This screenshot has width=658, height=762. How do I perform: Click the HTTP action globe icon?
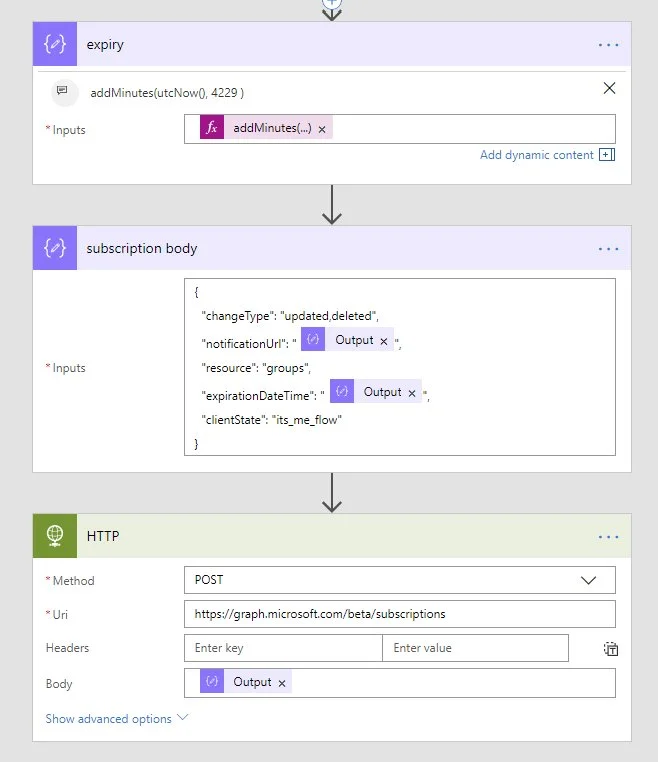point(55,536)
